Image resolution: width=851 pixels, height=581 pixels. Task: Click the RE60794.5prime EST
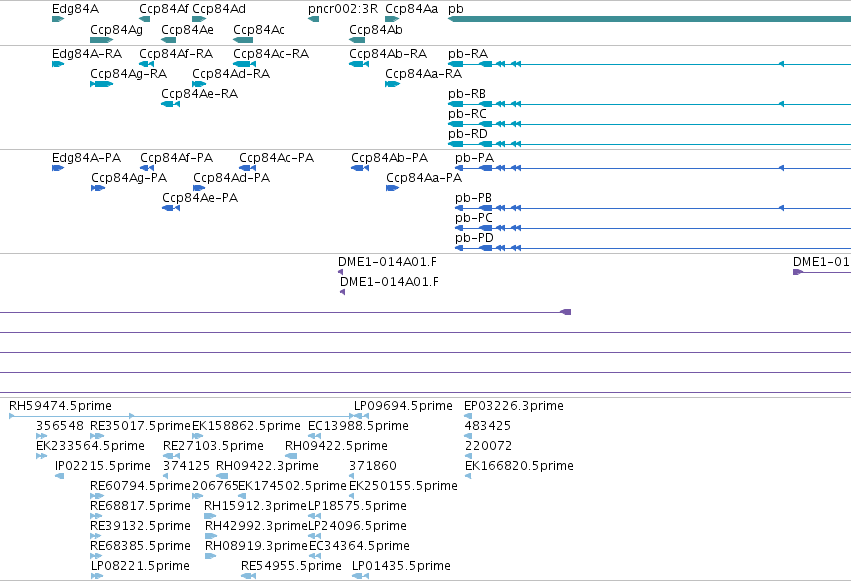pyautogui.click(x=97, y=496)
